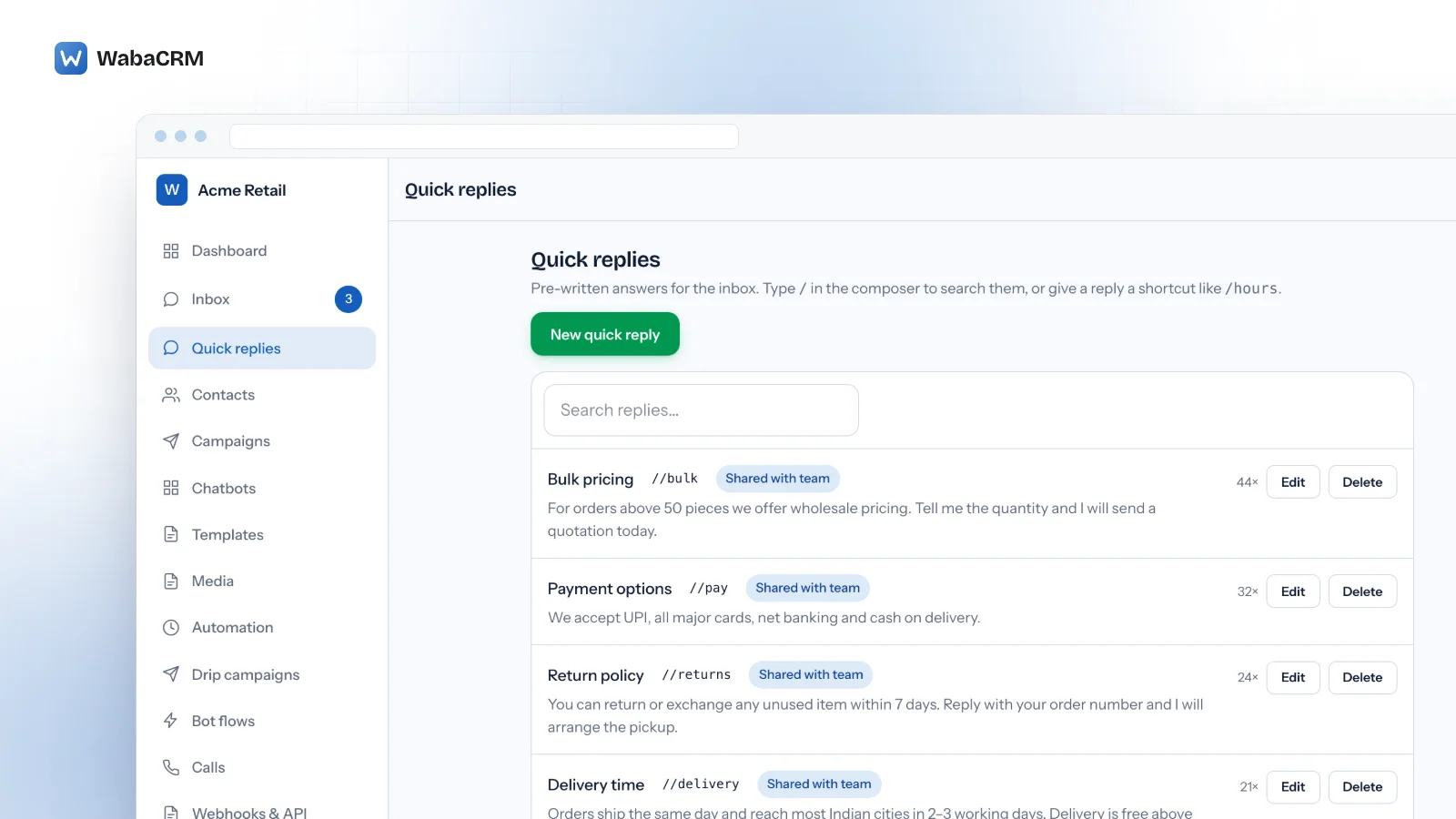The width and height of the screenshot is (1456, 819).
Task: Click the Chatbots grid icon
Action: pos(171,488)
